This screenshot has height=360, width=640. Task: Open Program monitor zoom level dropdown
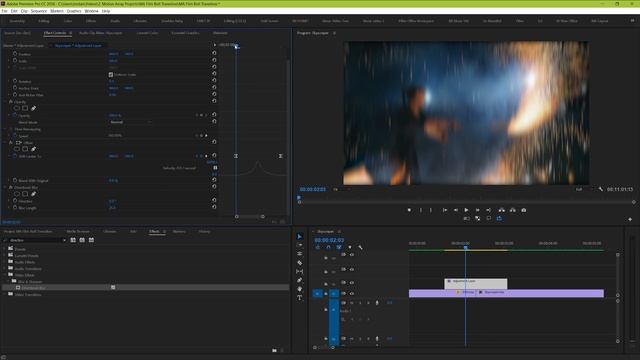coord(341,189)
